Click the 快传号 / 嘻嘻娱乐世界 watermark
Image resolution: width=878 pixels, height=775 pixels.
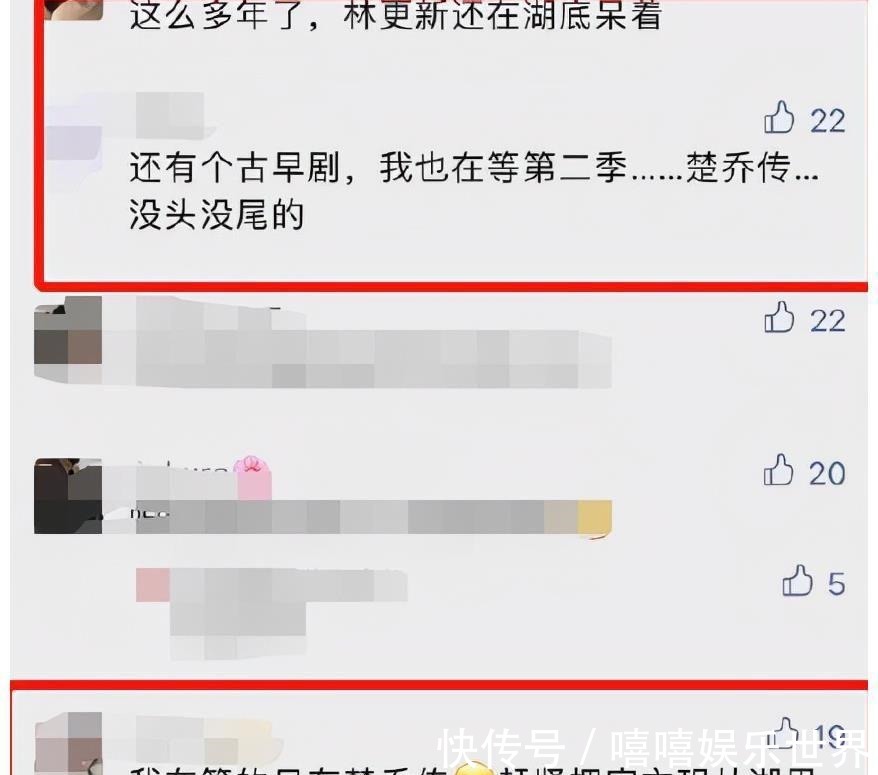[x=651, y=748]
